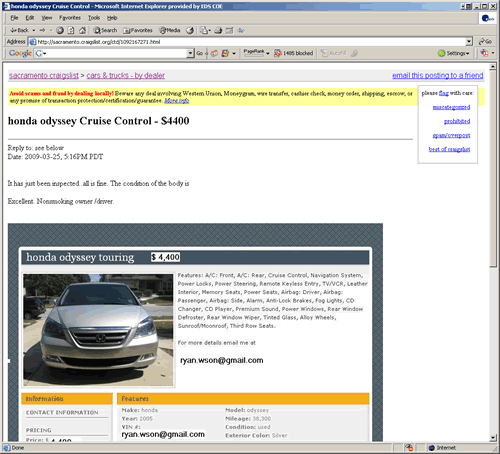Flag posting as spam/overpost
The width and height of the screenshot is (500, 454).
click(x=451, y=135)
